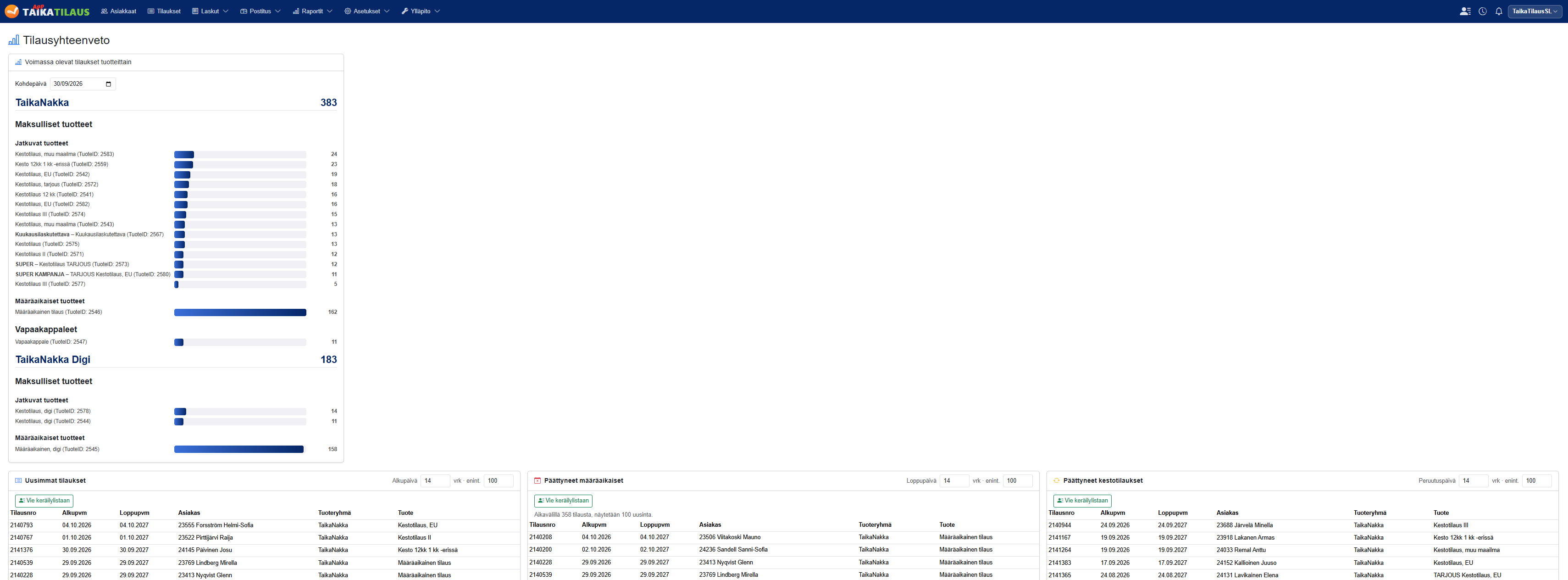This screenshot has height=580, width=1568.
Task: Click order number 2140944 in Päättyneet kestotilaukset
Action: tap(1060, 525)
